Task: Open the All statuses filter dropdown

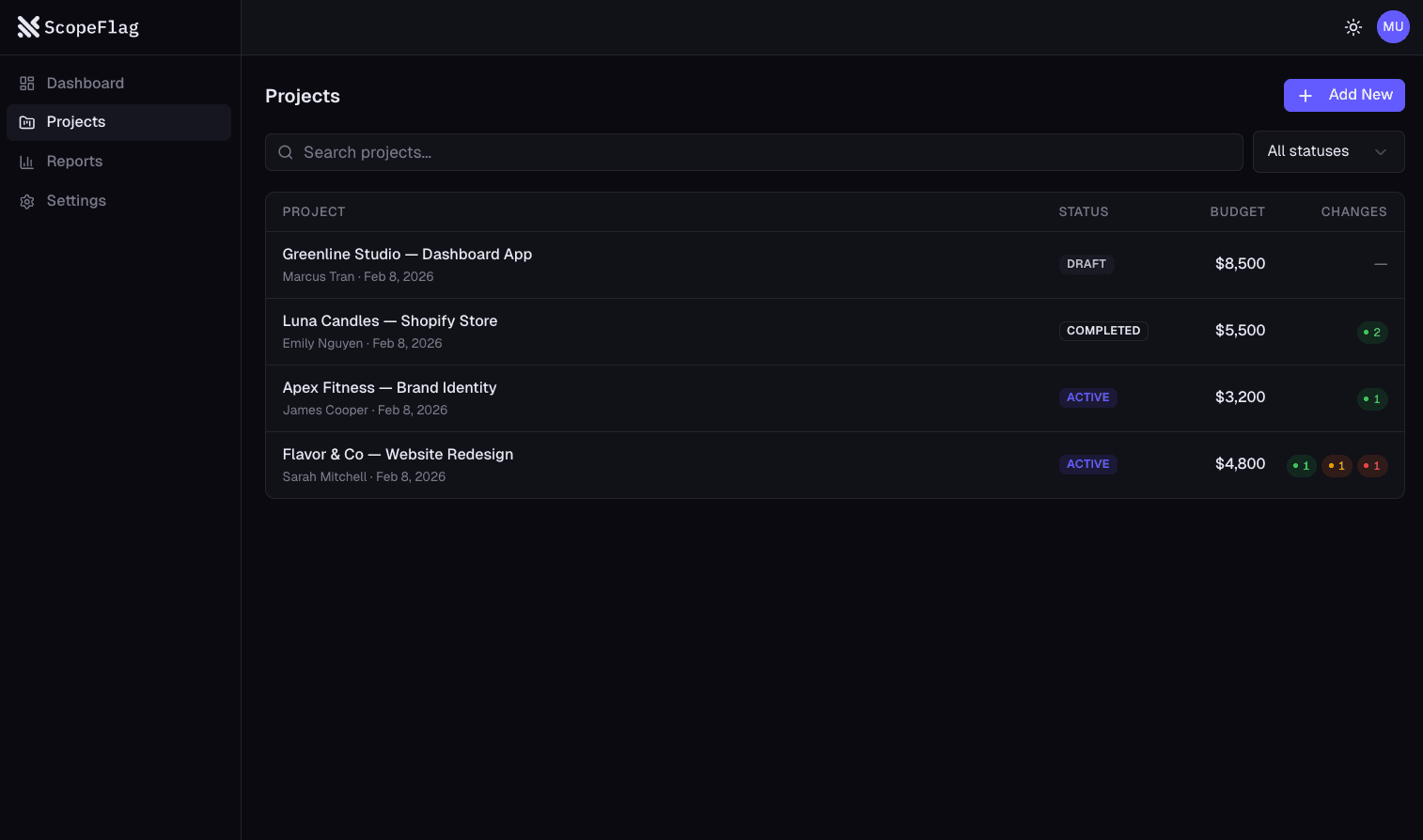Action: point(1327,151)
